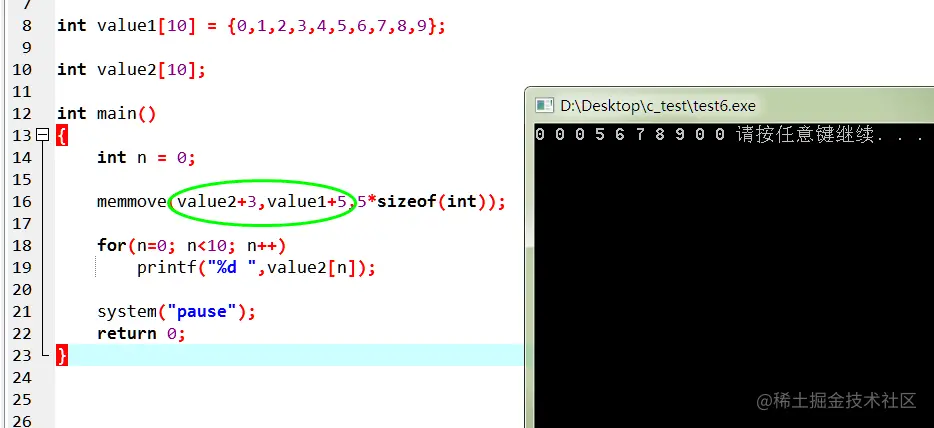Click line number 12 in the gutter
This screenshot has width=934, height=428.
point(22,114)
